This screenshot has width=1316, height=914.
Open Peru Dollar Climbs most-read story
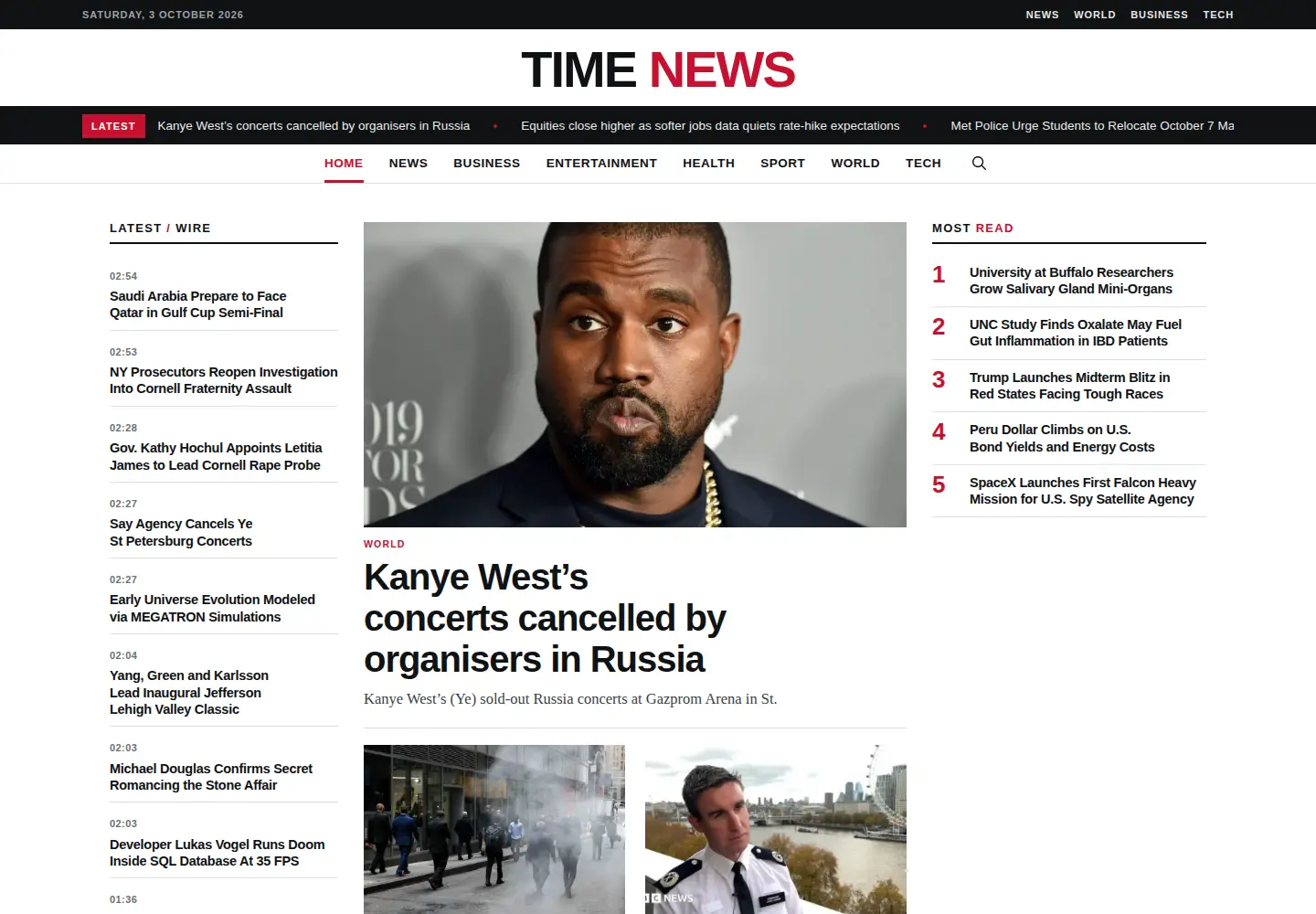click(1062, 438)
